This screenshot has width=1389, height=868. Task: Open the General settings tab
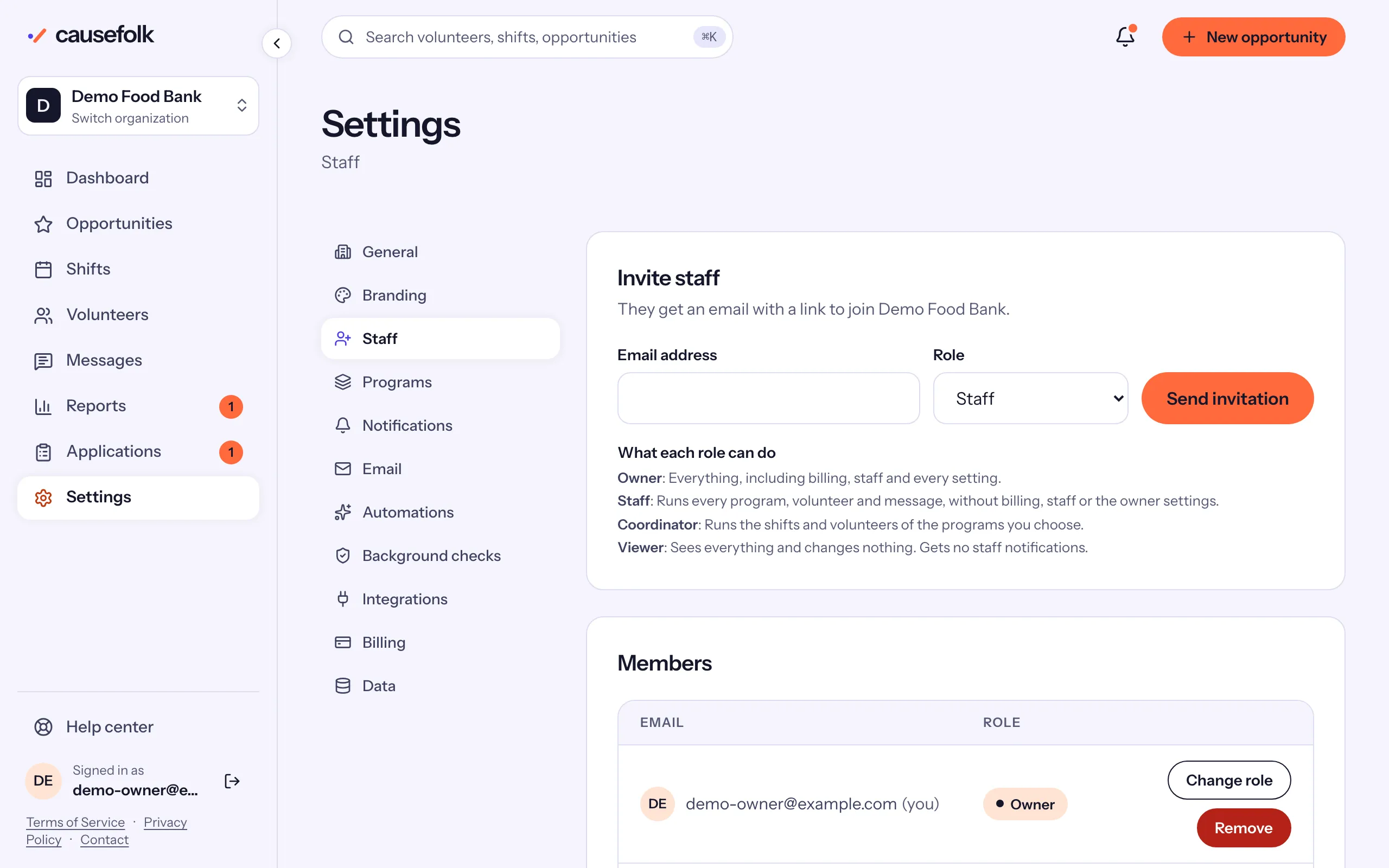pyautogui.click(x=440, y=252)
